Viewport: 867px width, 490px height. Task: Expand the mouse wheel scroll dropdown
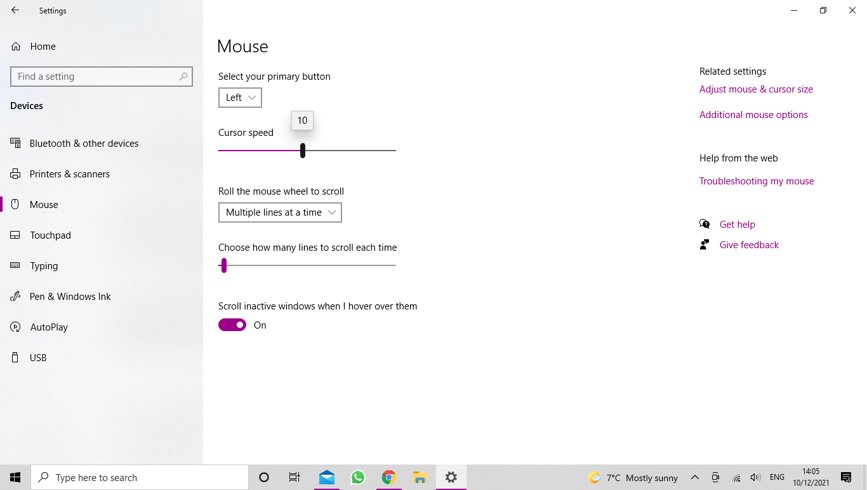coord(280,212)
